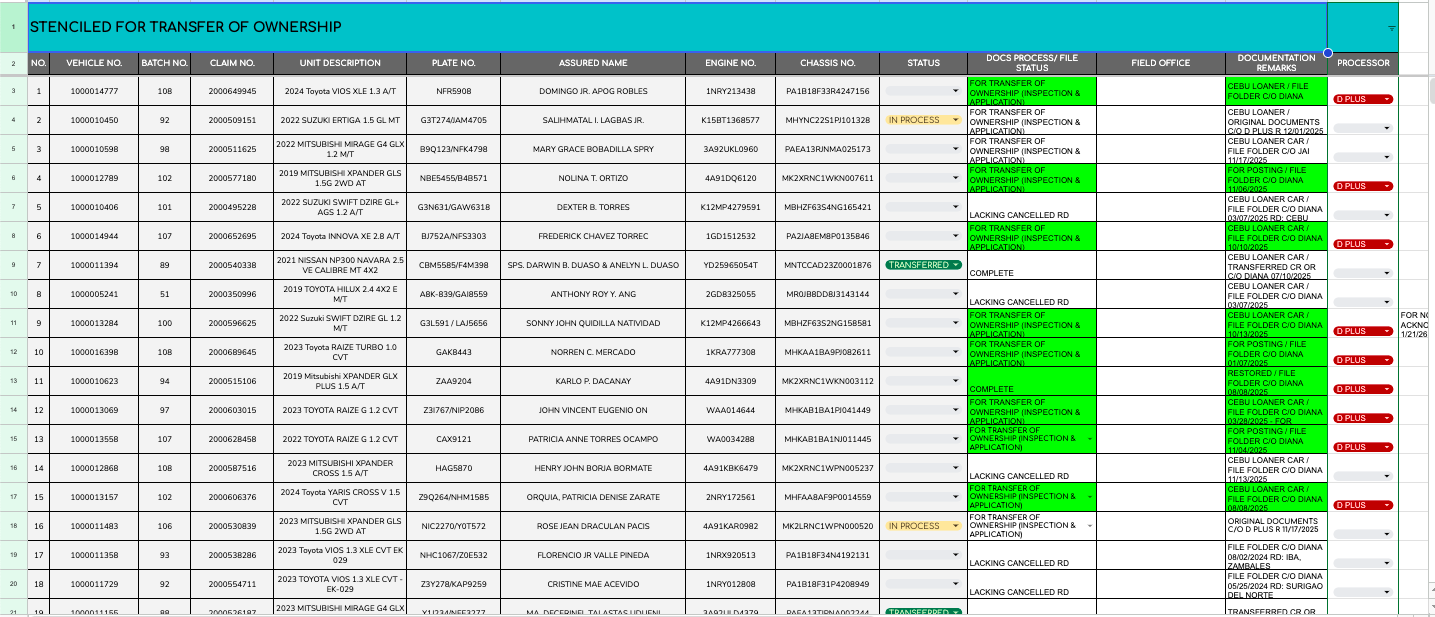1435x617 pixels.
Task: Open the IN PROCESS status chip for SALIHMATAL I. LAGBAS JR.
Action: coord(923,120)
